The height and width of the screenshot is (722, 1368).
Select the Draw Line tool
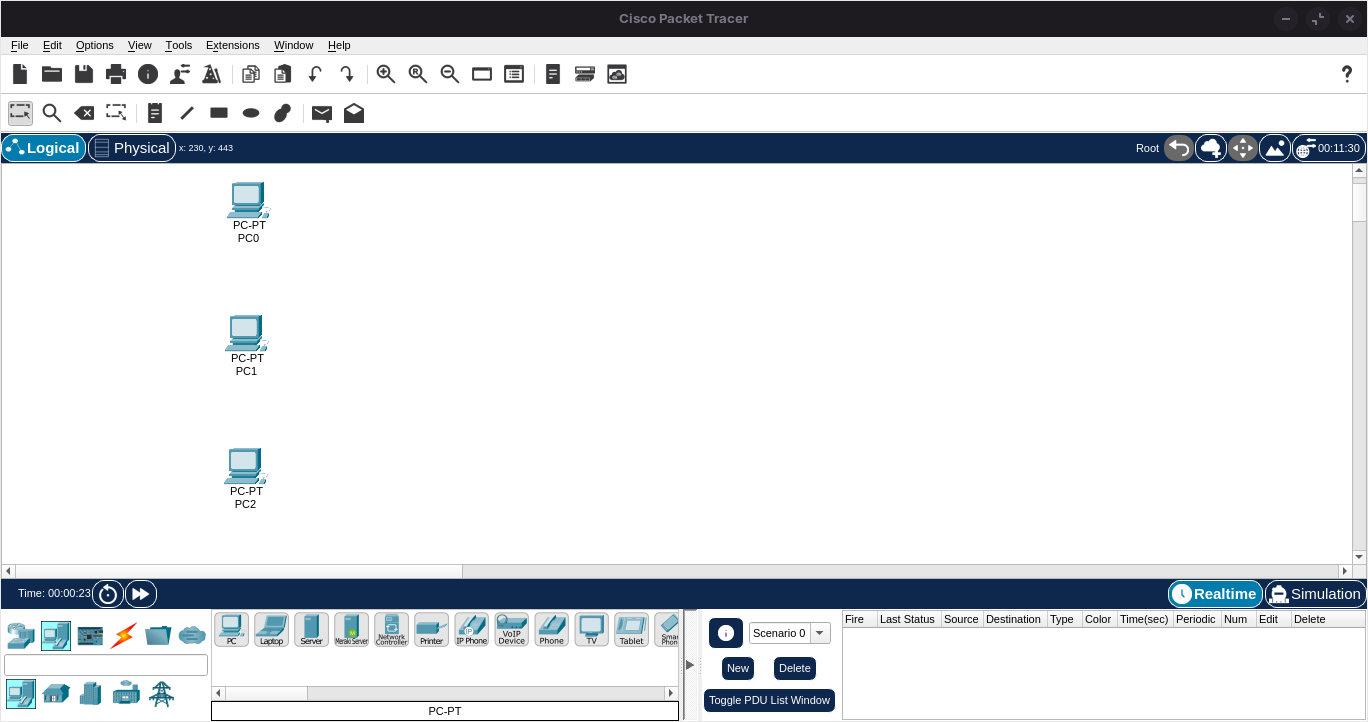tap(187, 113)
